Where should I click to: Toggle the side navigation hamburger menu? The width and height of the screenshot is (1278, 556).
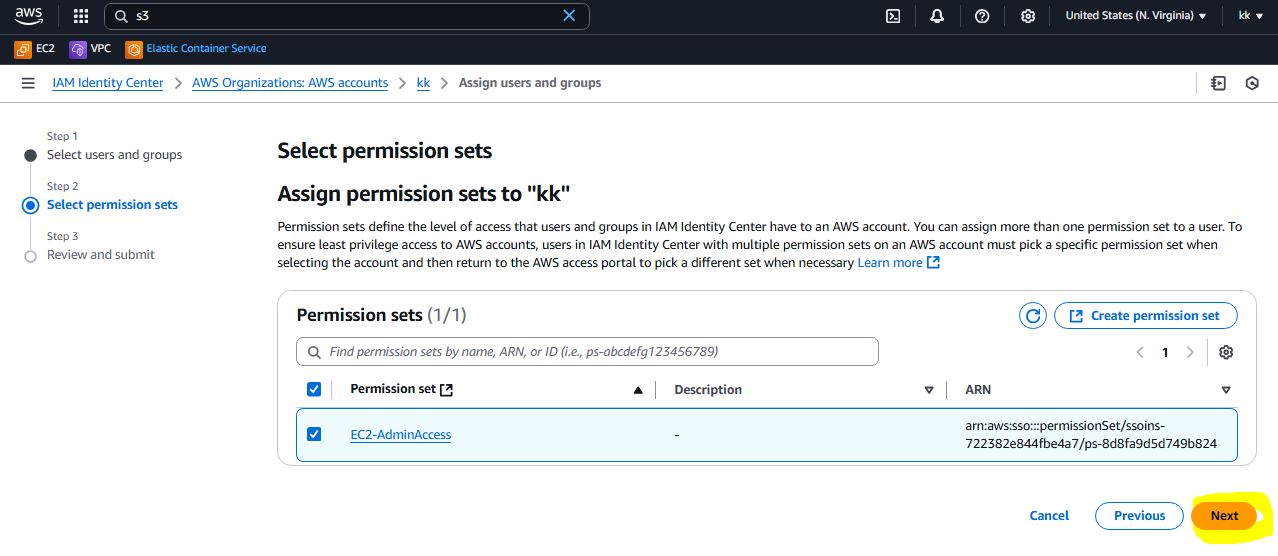point(28,83)
